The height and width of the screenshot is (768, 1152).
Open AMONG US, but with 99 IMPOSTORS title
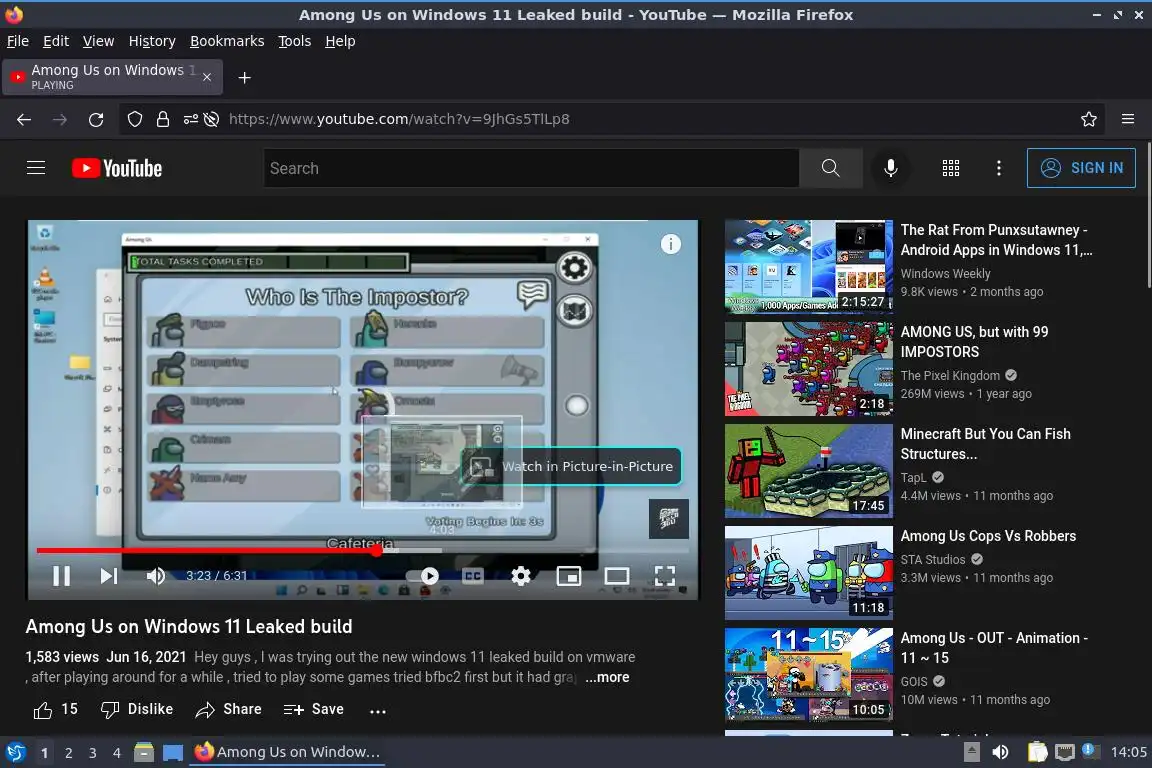974,342
